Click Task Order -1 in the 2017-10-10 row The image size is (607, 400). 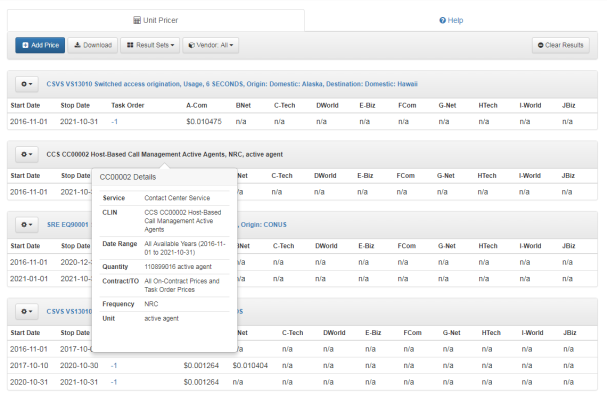[115, 366]
